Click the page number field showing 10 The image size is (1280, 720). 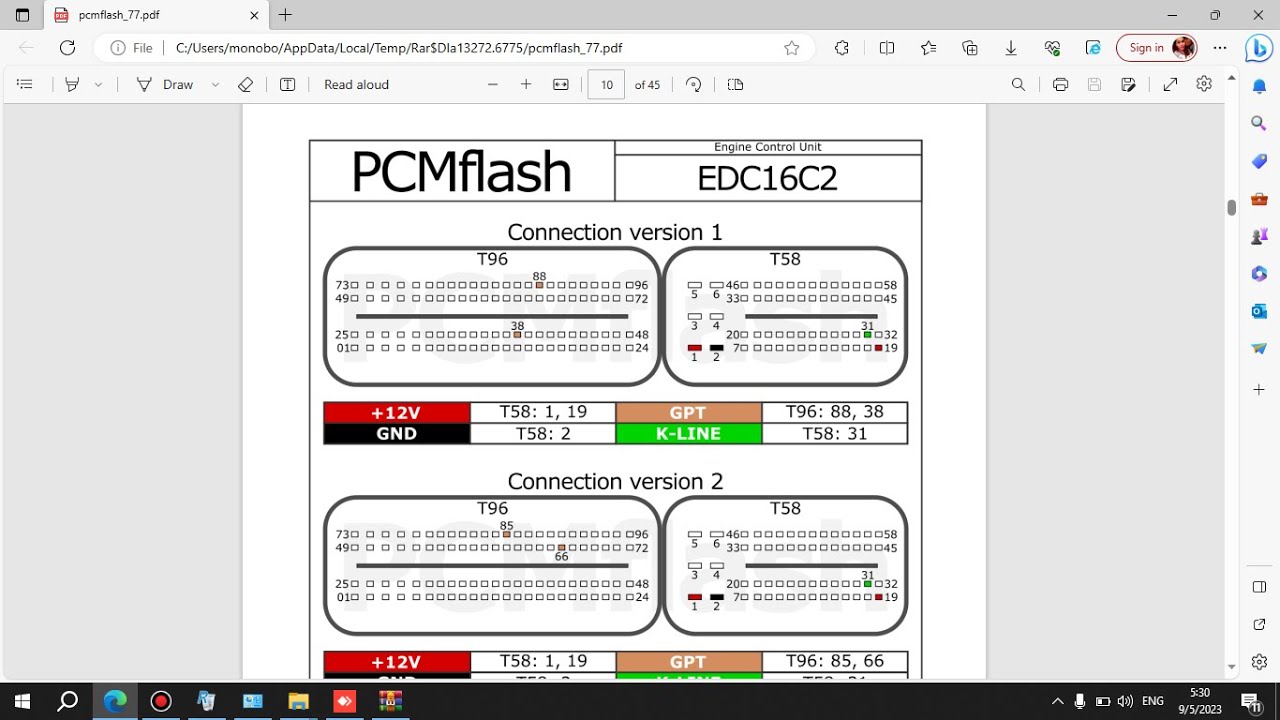(x=607, y=85)
